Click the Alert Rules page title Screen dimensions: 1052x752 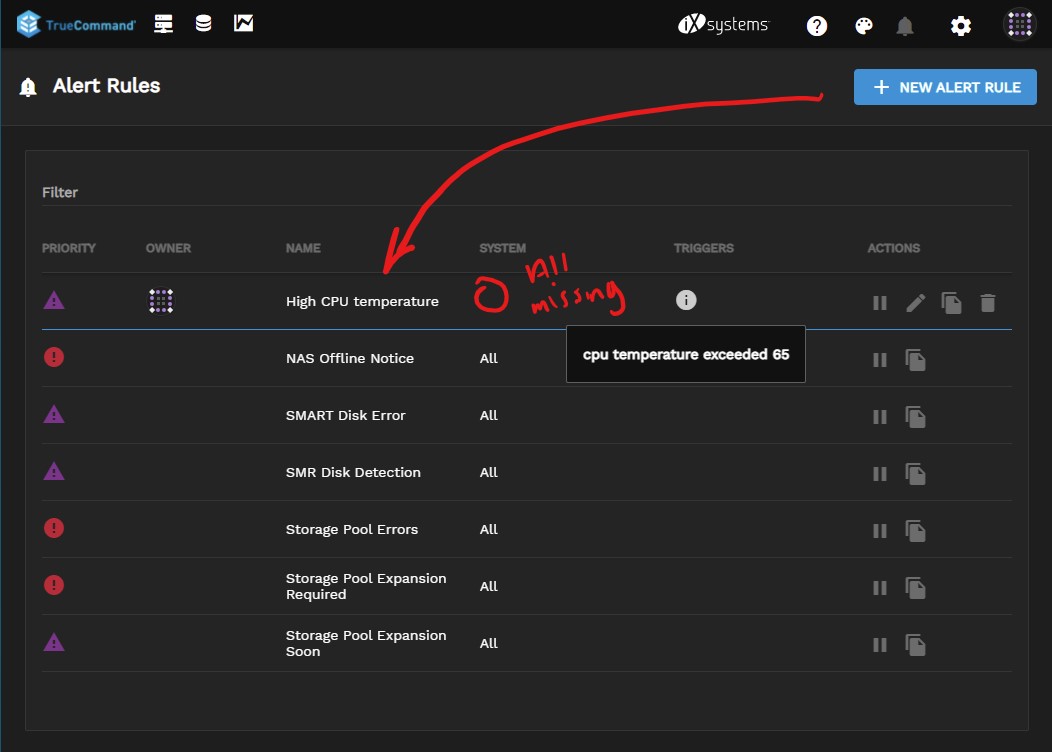point(107,86)
